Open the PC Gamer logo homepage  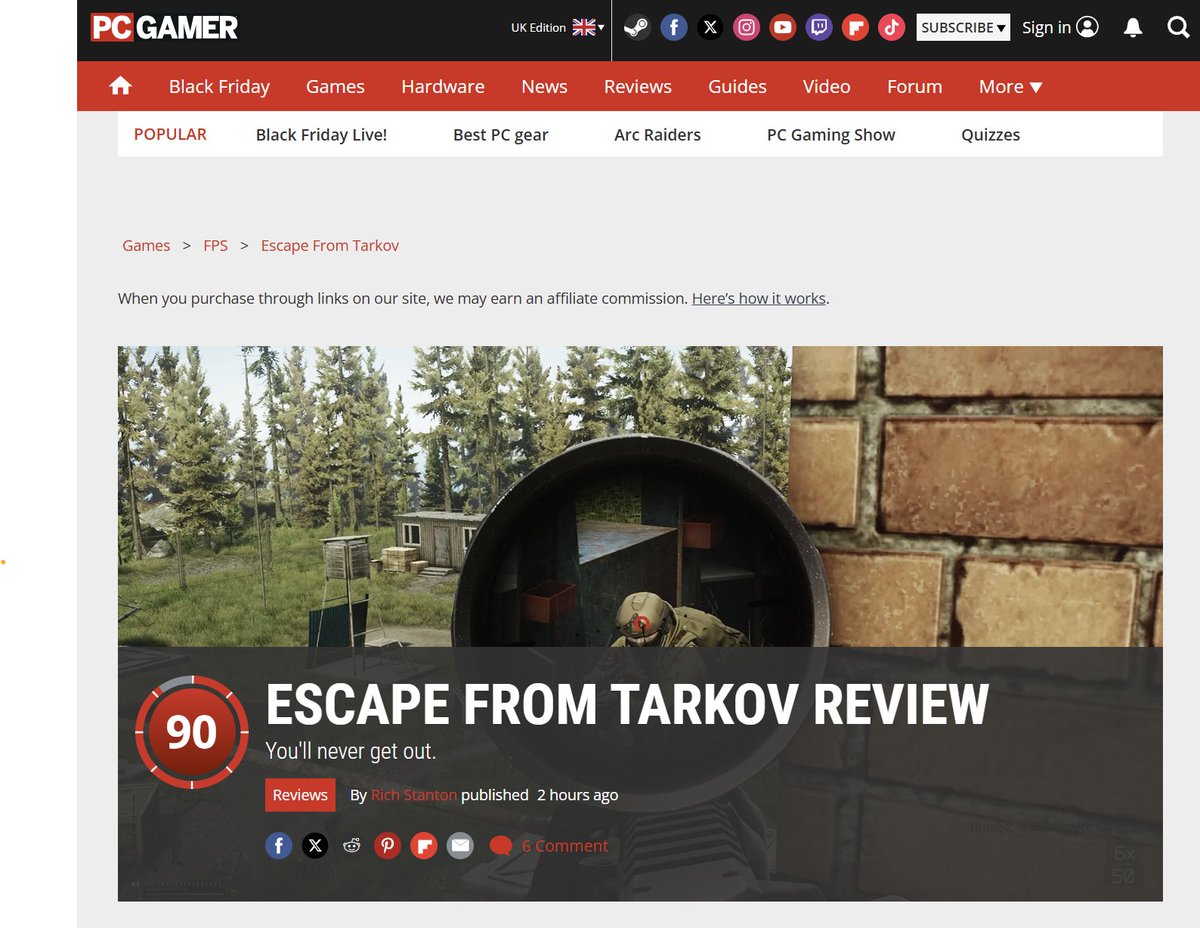pos(165,27)
